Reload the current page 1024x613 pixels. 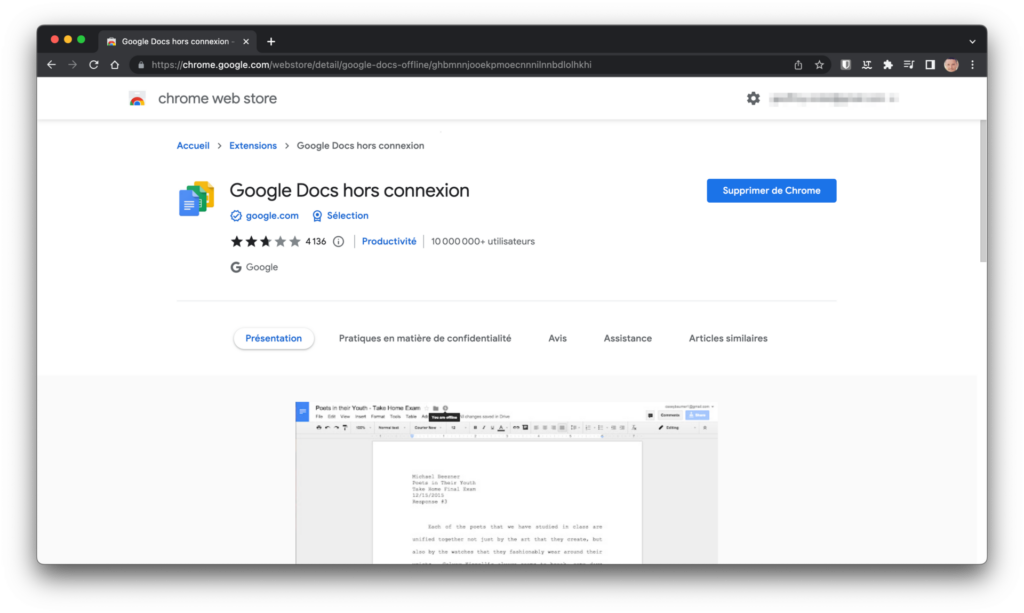(x=93, y=65)
